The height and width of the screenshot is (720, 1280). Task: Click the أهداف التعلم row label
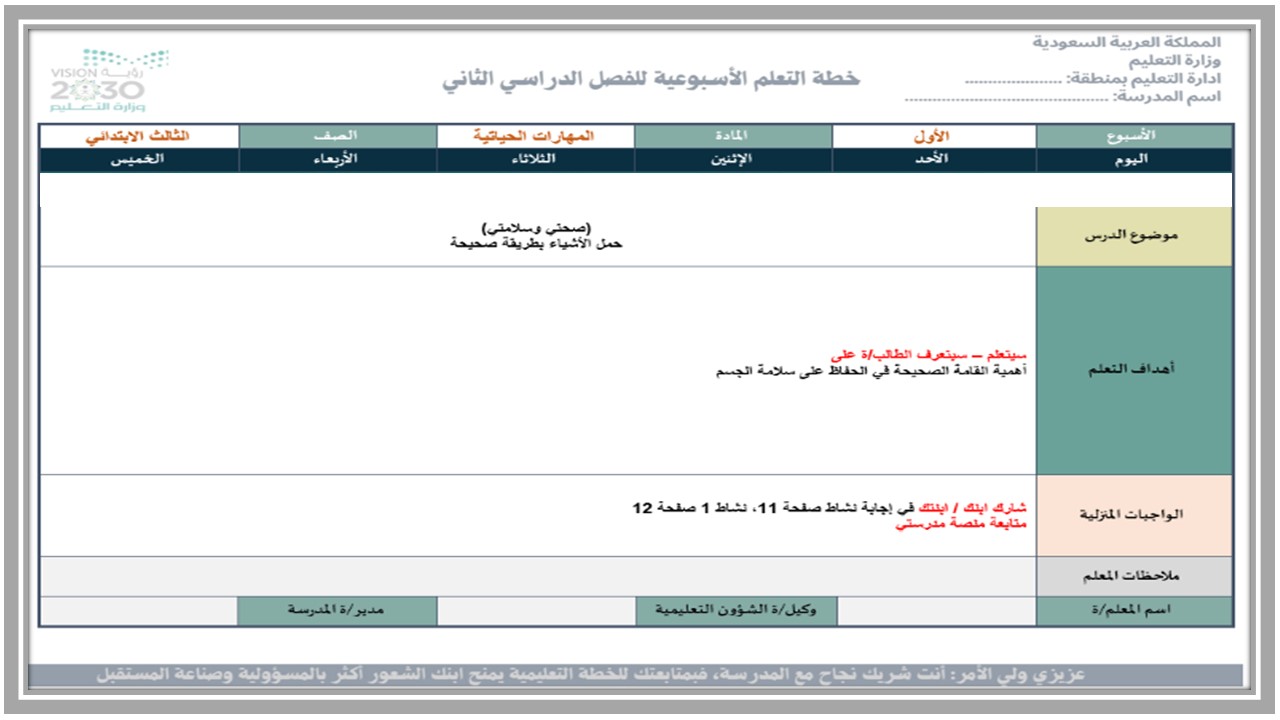1131,368
